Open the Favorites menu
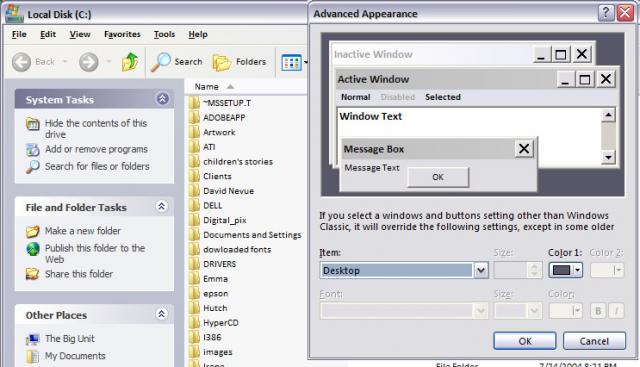This screenshot has height=367, width=640. [122, 34]
